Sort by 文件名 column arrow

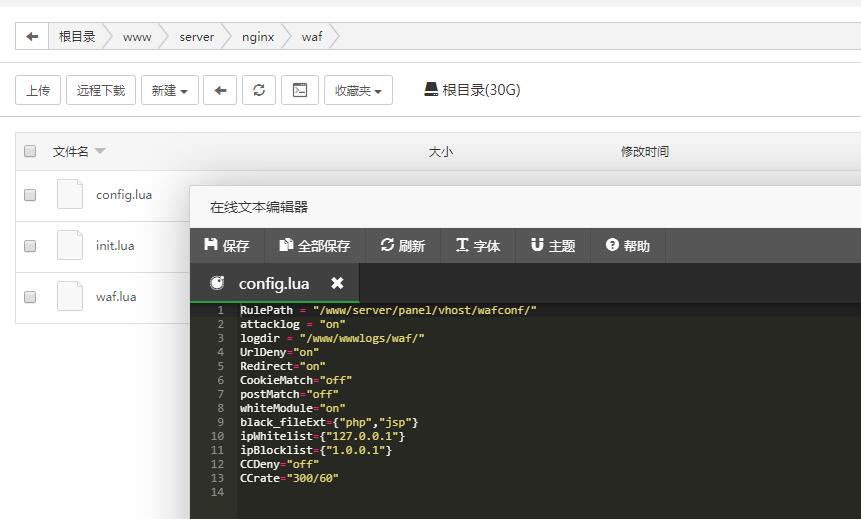(100, 152)
